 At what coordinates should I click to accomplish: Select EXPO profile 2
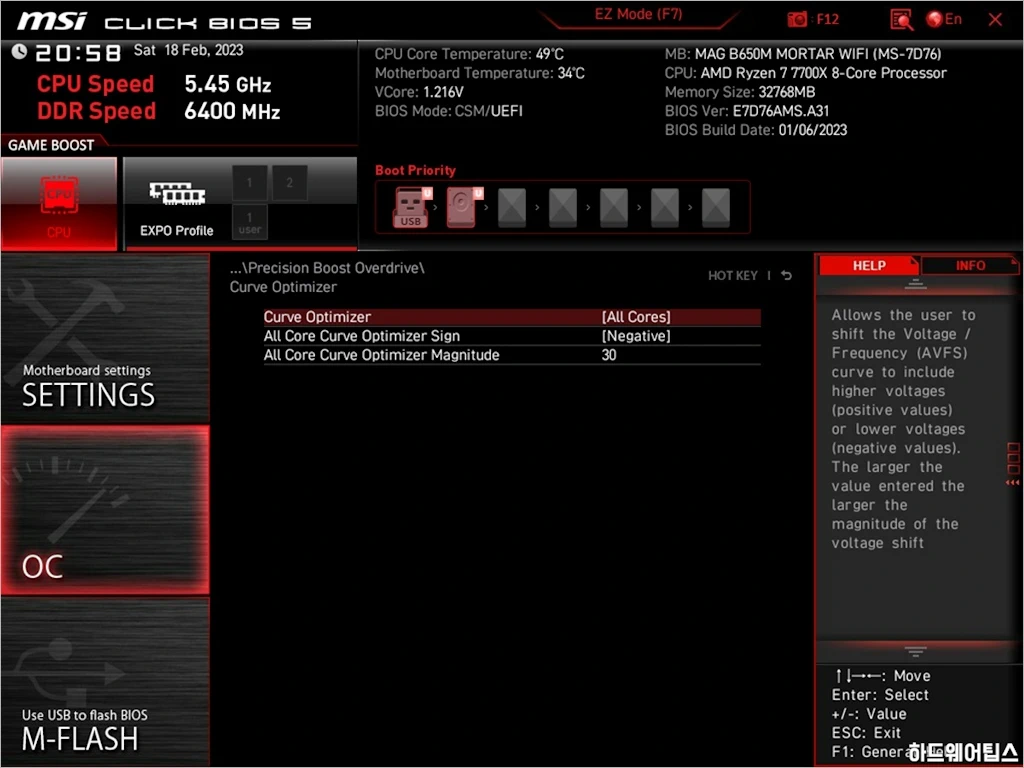point(289,183)
